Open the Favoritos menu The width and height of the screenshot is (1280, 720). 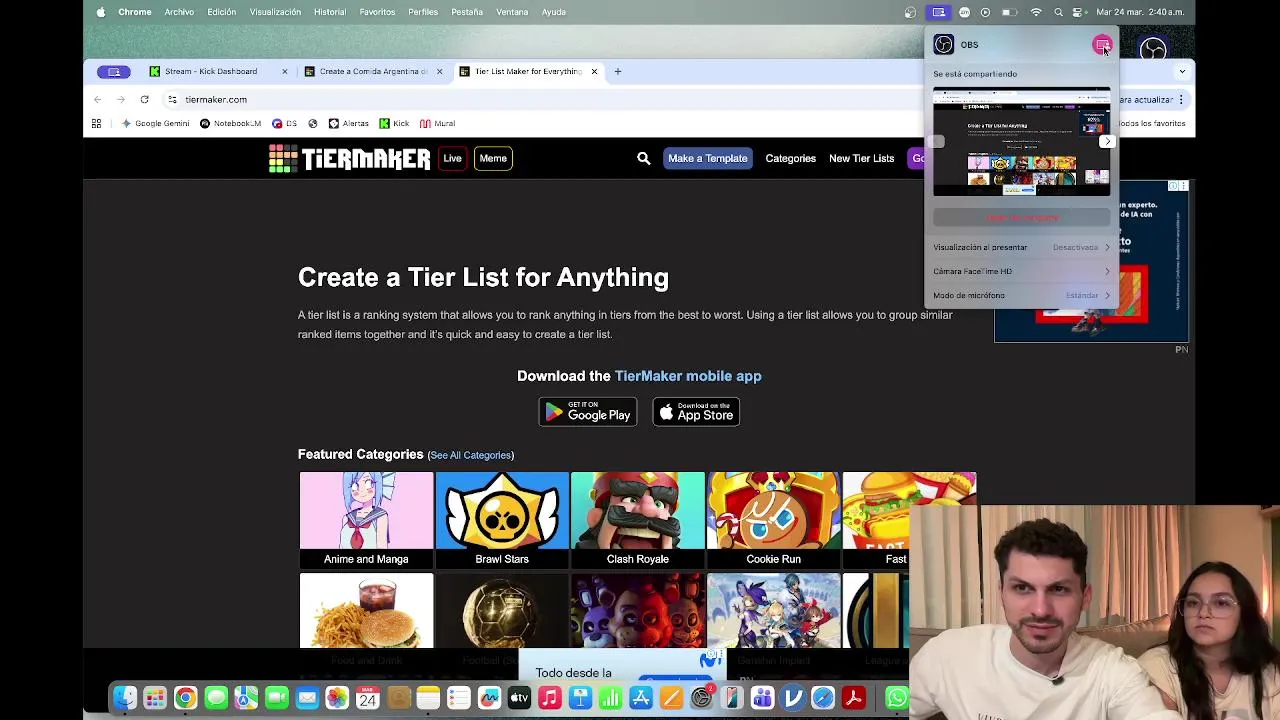tap(377, 12)
